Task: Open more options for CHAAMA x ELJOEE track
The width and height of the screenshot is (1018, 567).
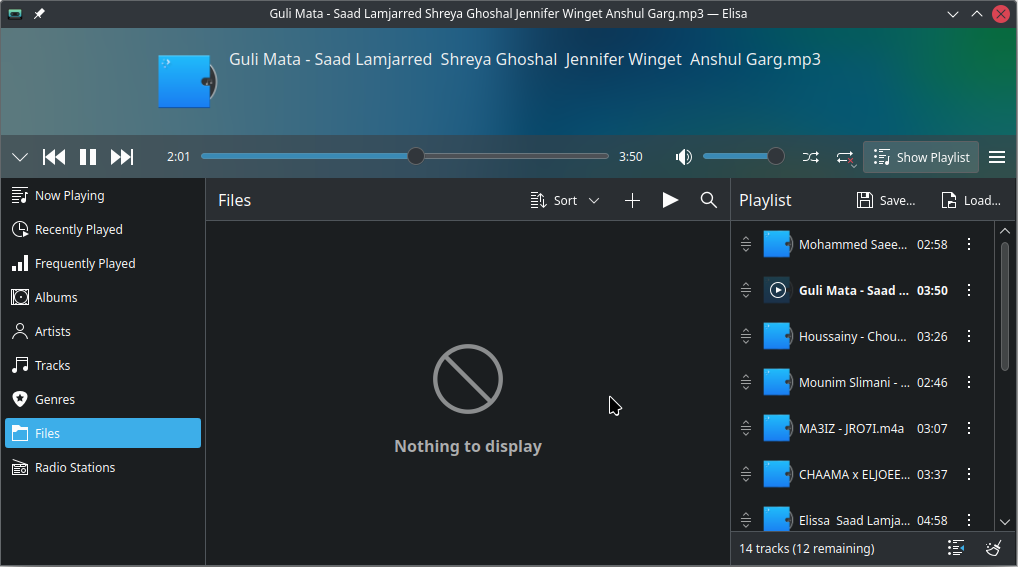Action: point(969,475)
